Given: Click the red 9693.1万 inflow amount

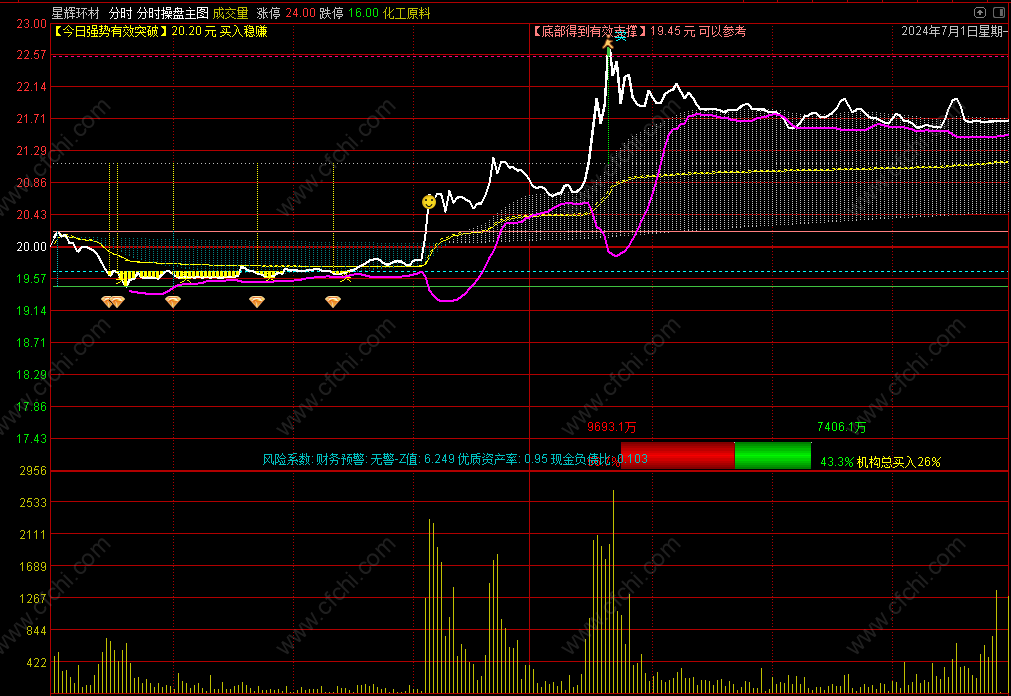Looking at the screenshot, I should (611, 427).
